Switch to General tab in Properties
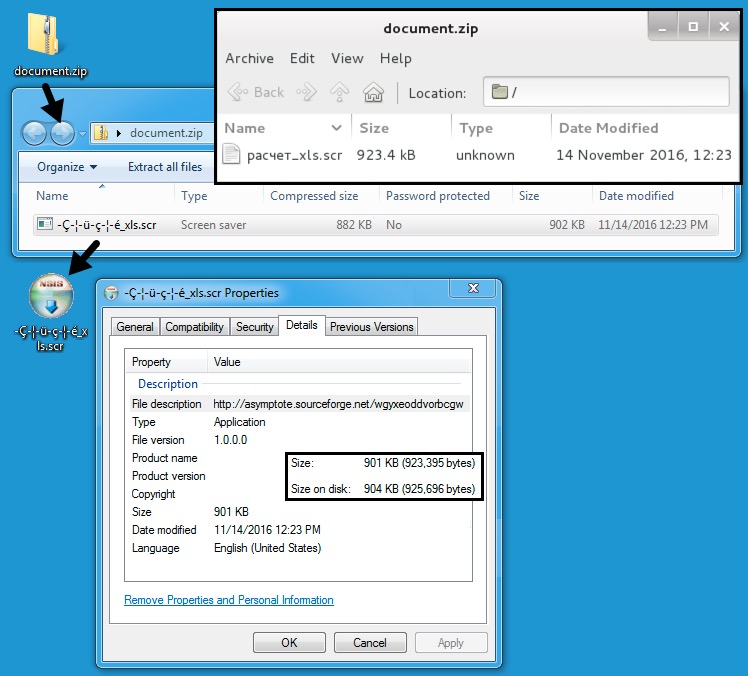This screenshot has height=676, width=748. pyautogui.click(x=135, y=327)
